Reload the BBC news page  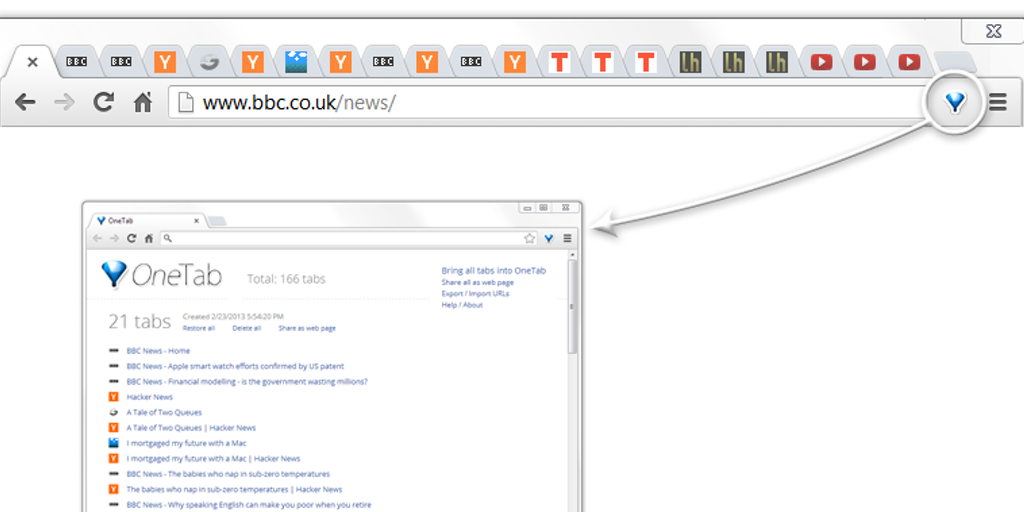[x=103, y=102]
